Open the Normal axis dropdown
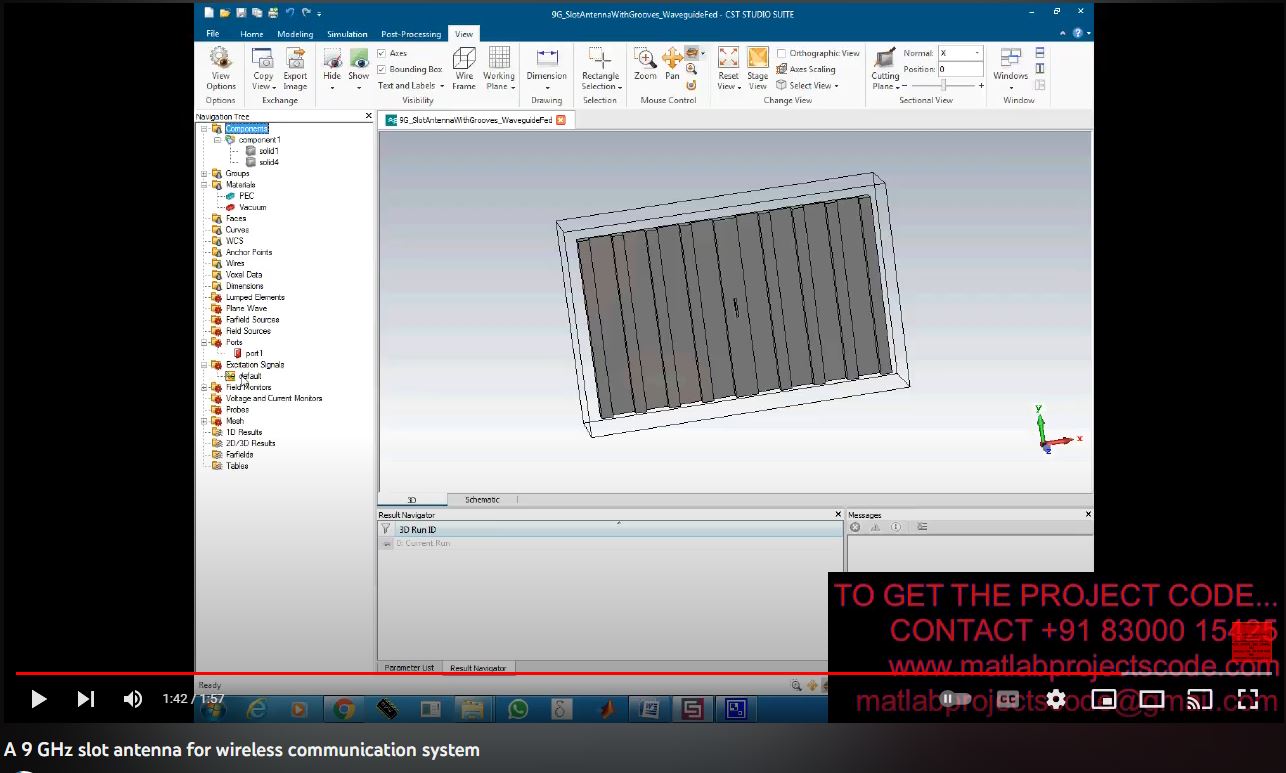This screenshot has width=1286, height=773. coord(976,53)
